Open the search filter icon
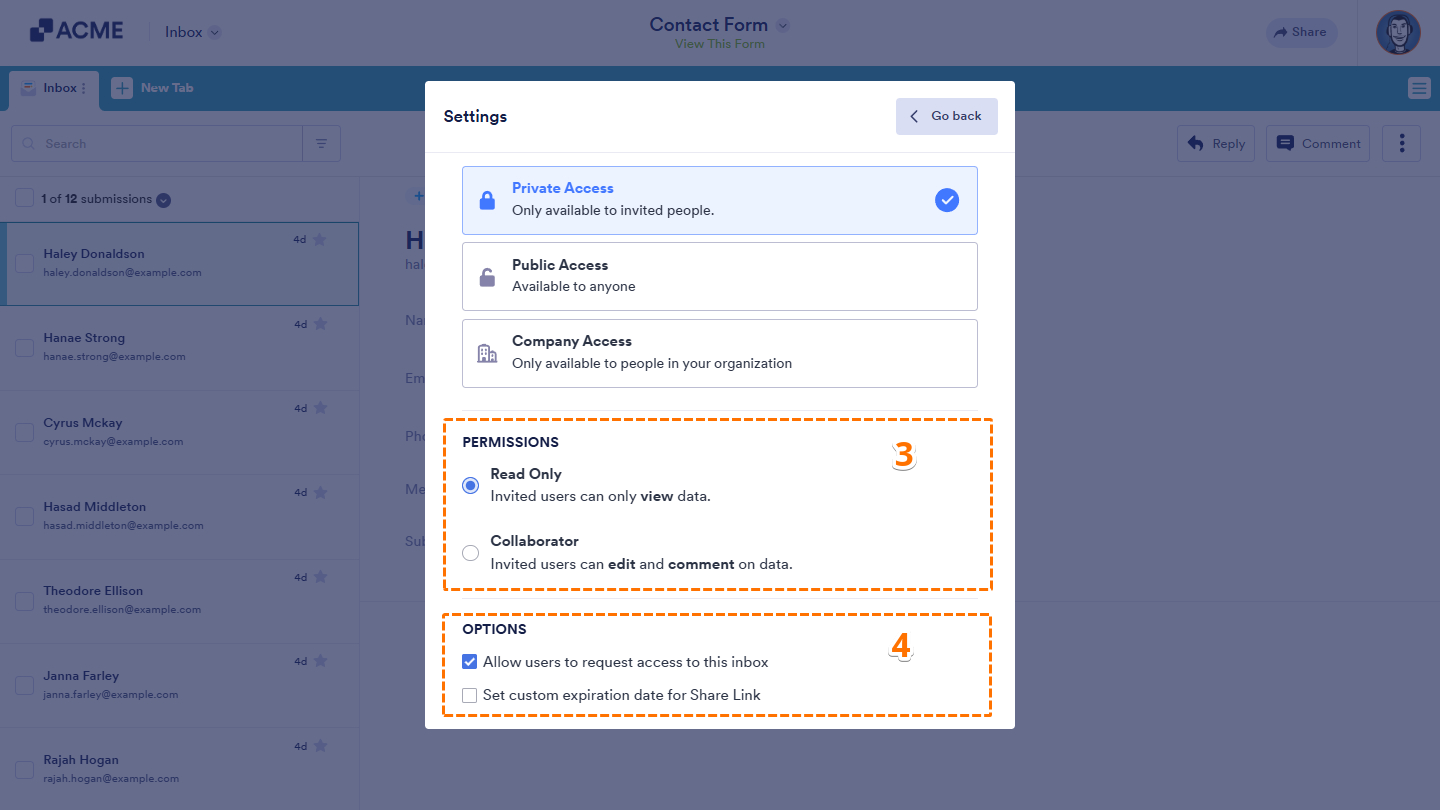 321,143
